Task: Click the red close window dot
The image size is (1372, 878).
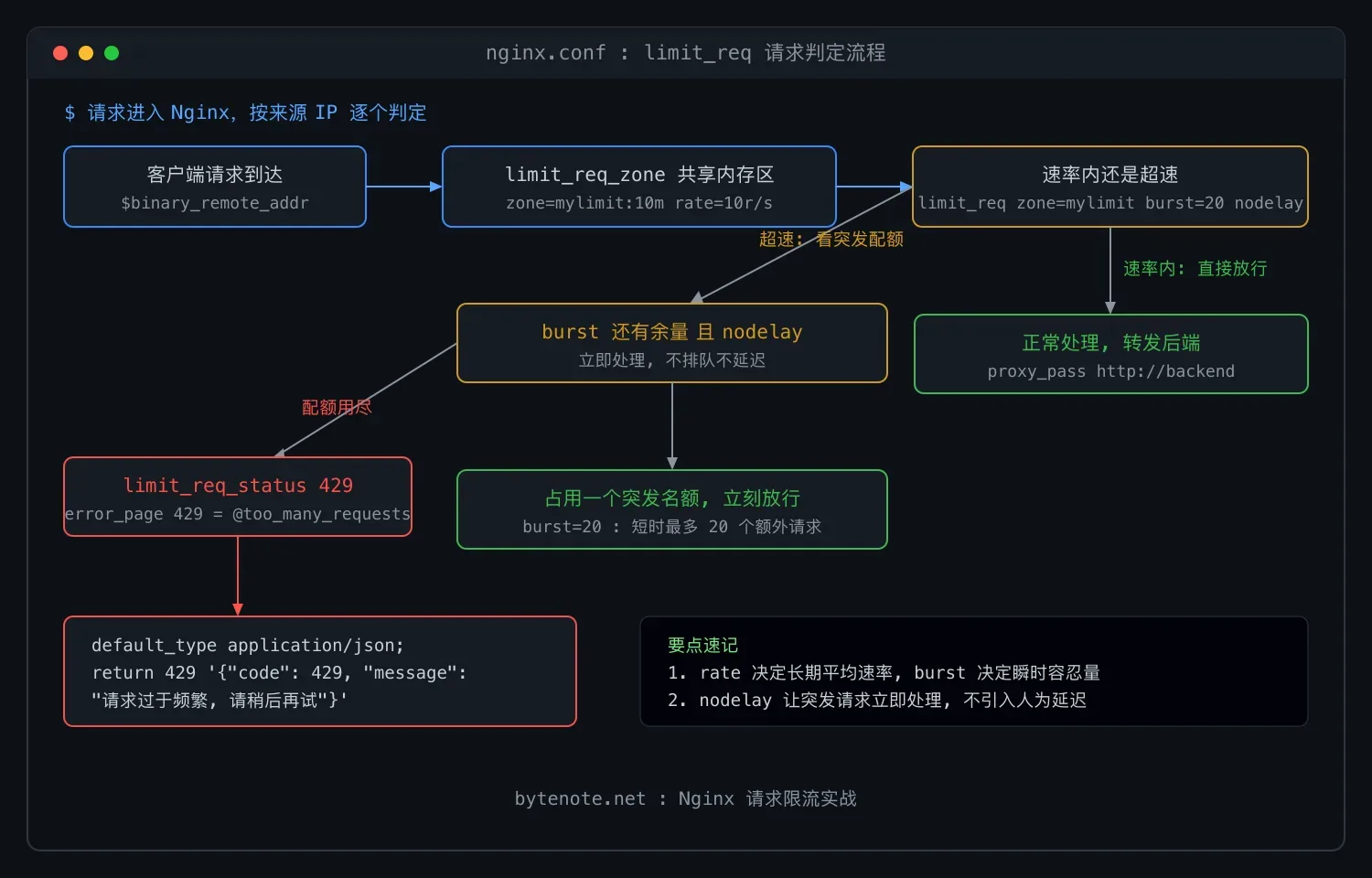Action: 60,53
